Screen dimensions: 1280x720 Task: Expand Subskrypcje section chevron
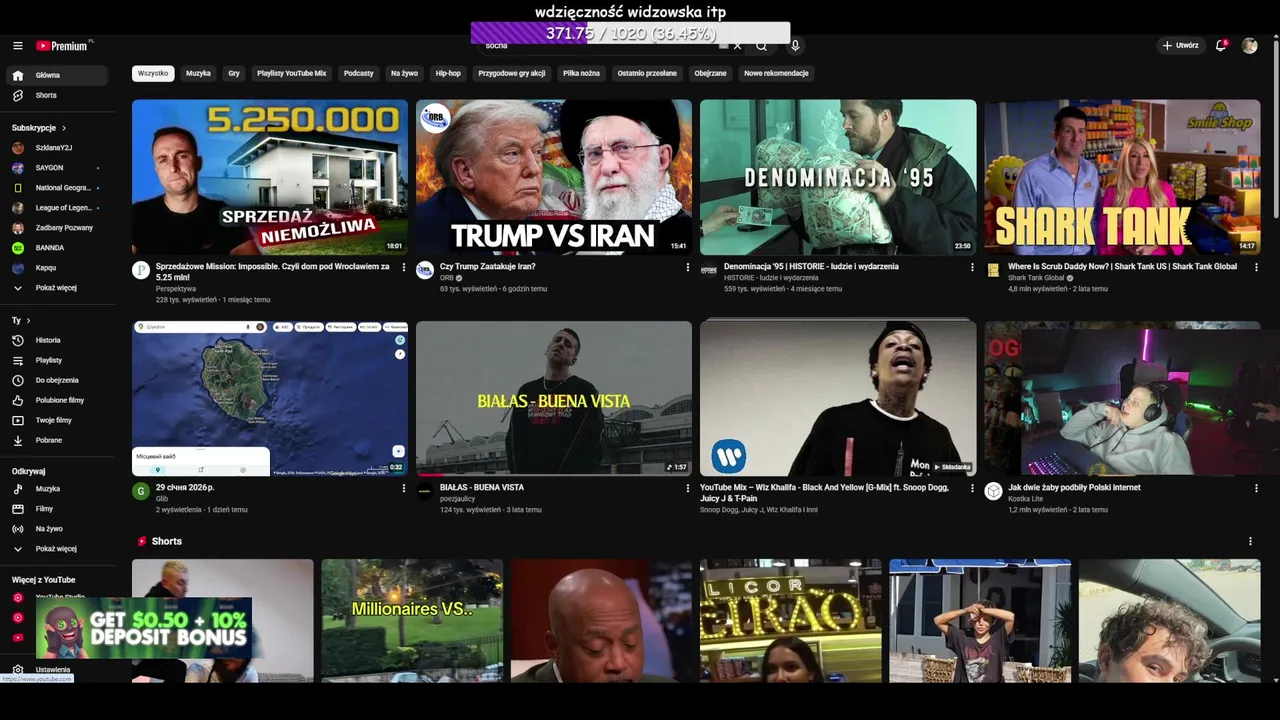(x=64, y=128)
